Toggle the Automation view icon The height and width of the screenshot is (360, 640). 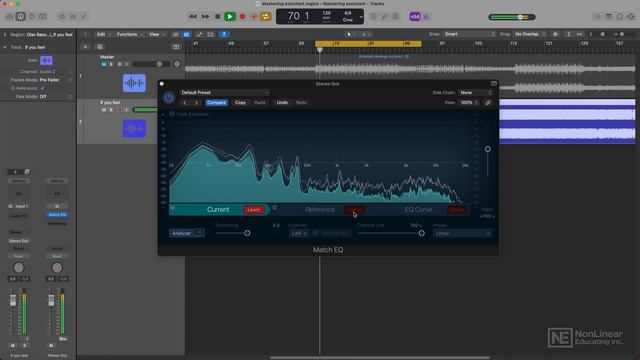tap(199, 35)
